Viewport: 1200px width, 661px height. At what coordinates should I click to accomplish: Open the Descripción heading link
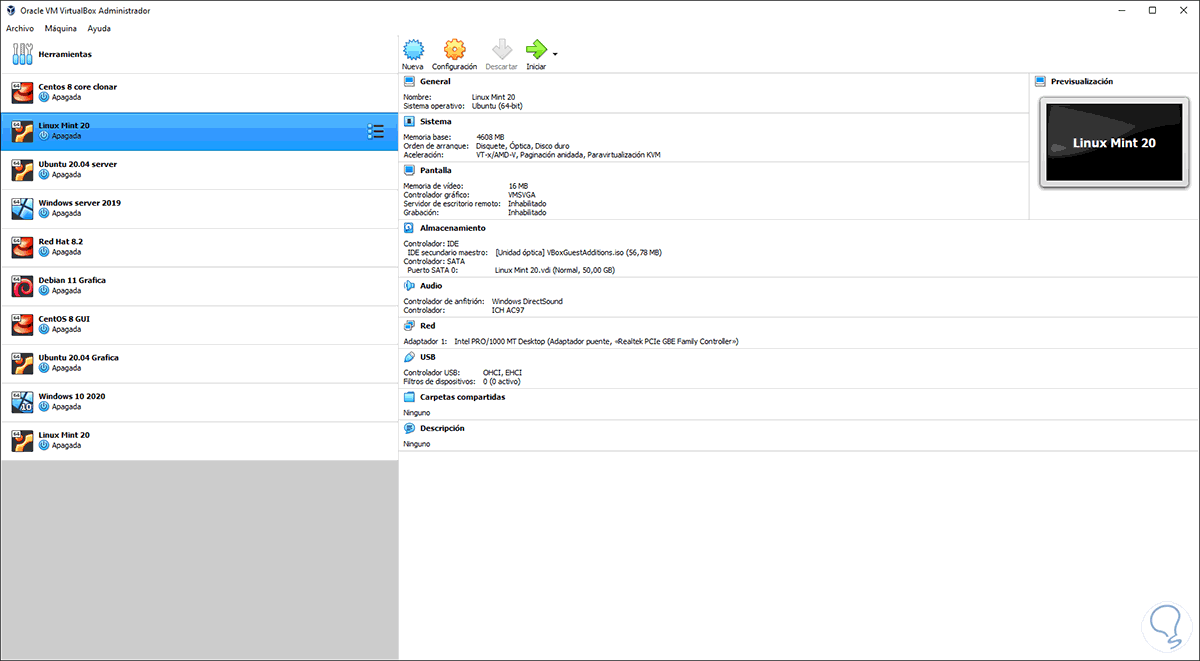(442, 428)
